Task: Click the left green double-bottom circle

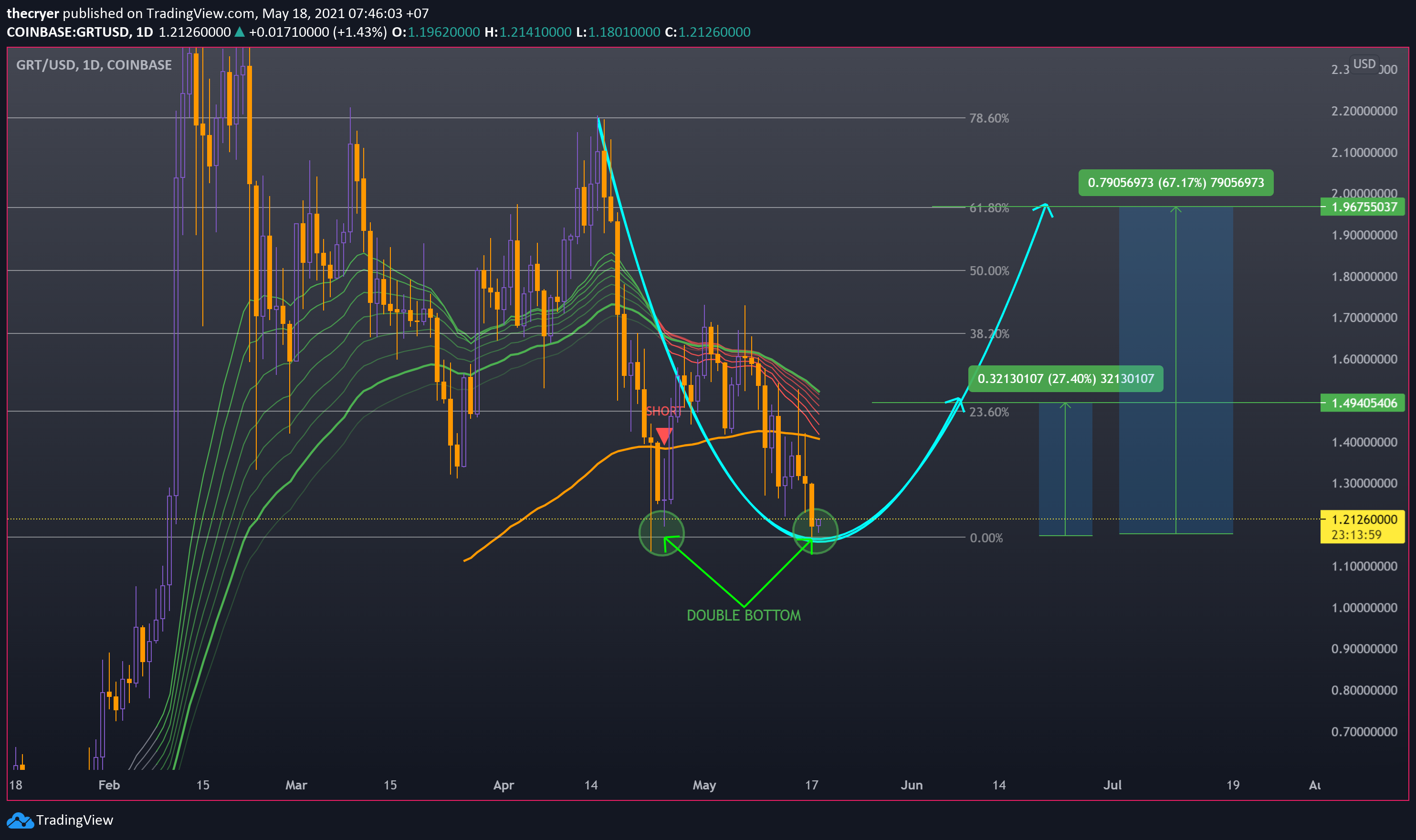Action: tap(661, 533)
